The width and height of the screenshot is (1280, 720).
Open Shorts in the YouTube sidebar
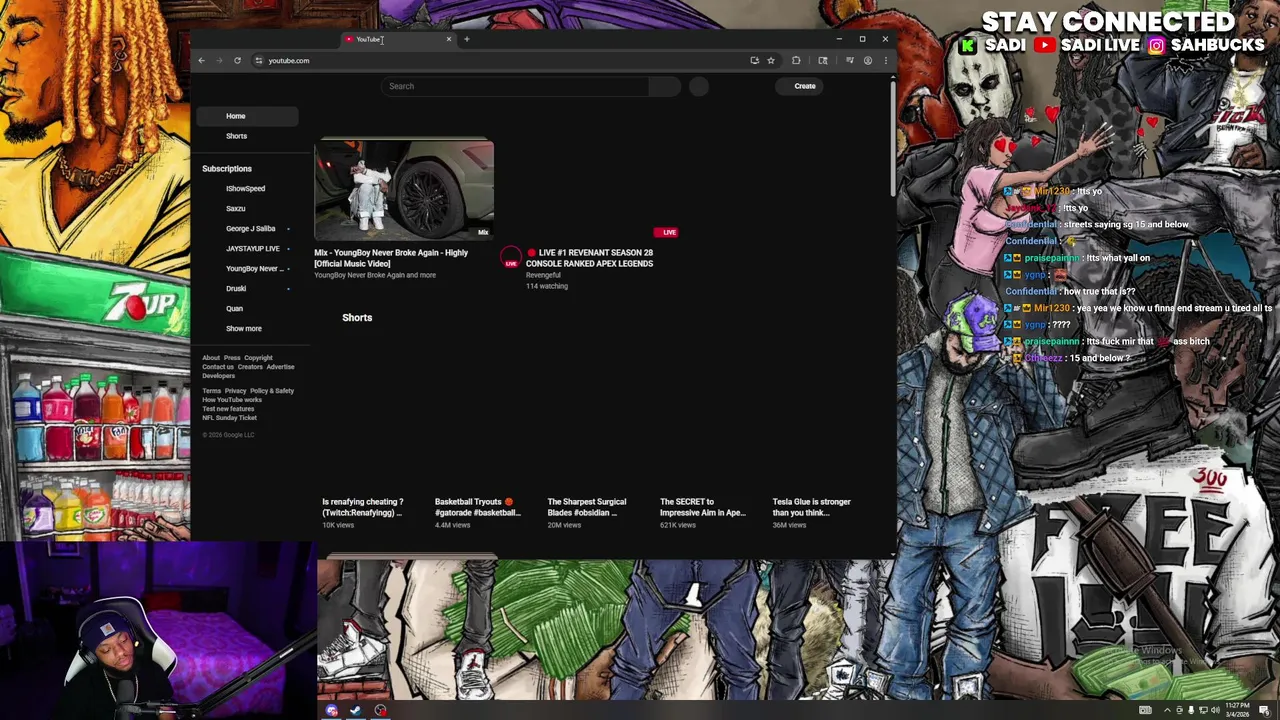coord(247,136)
